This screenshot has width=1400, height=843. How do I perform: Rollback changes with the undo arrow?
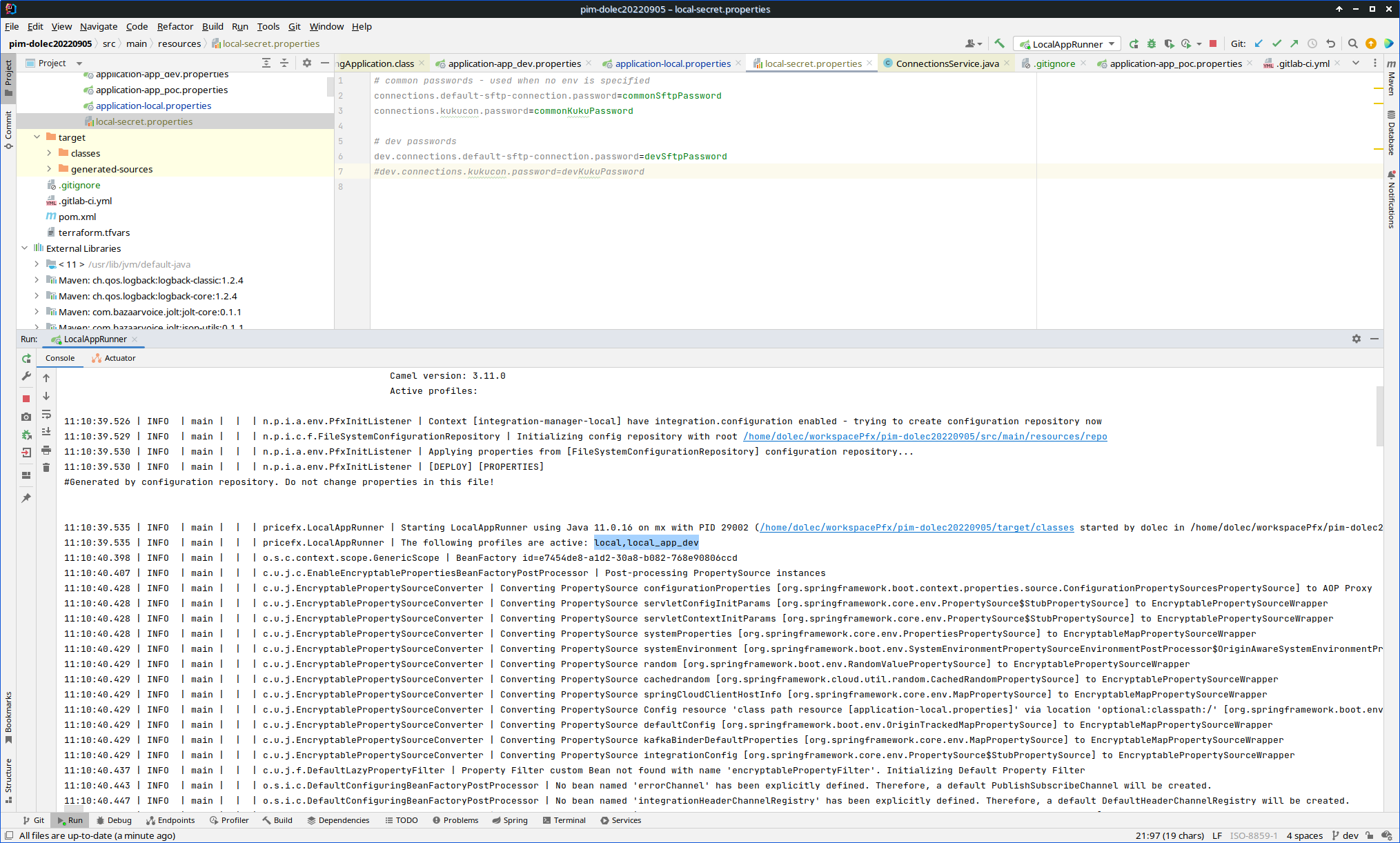1330,43
